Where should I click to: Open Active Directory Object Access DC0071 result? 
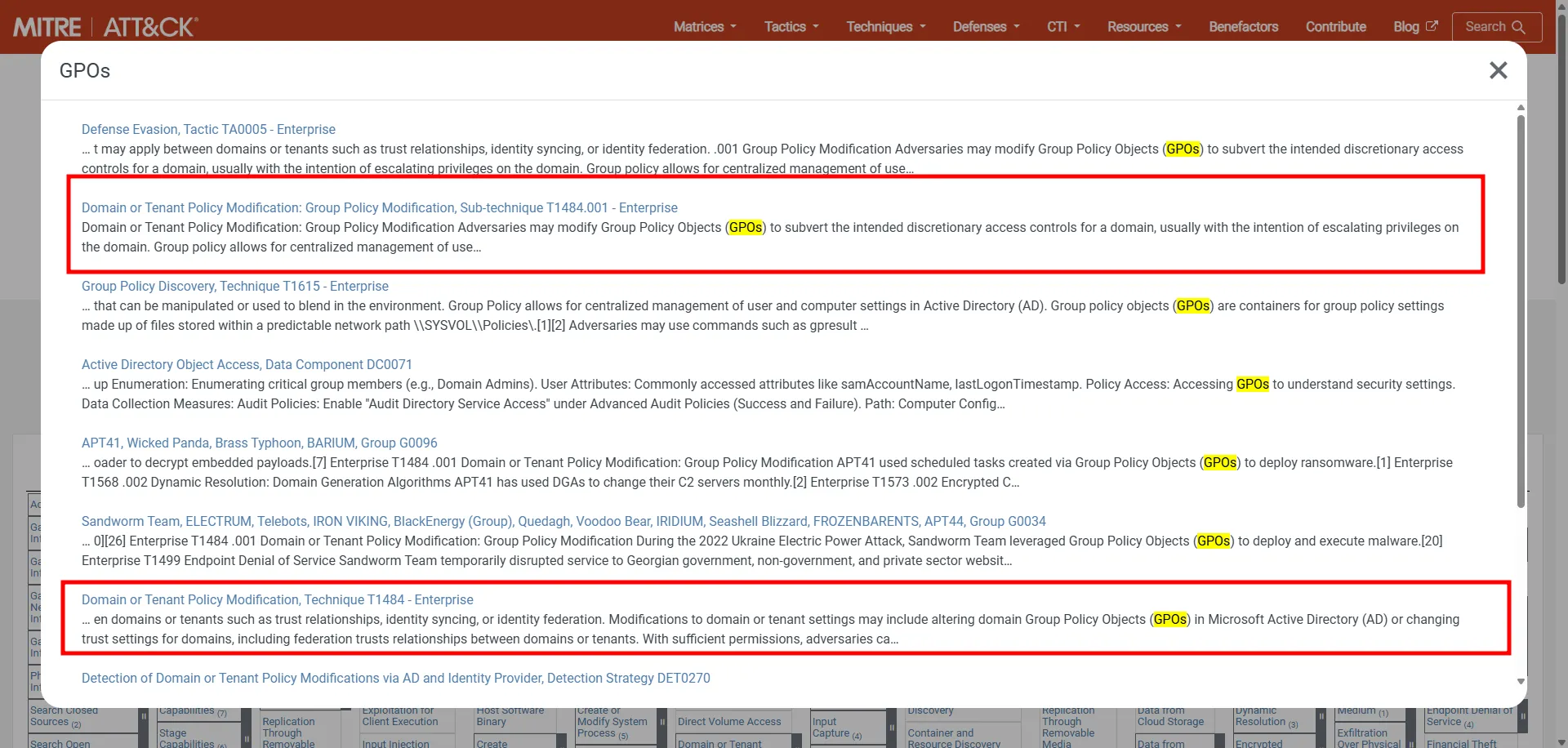247,364
